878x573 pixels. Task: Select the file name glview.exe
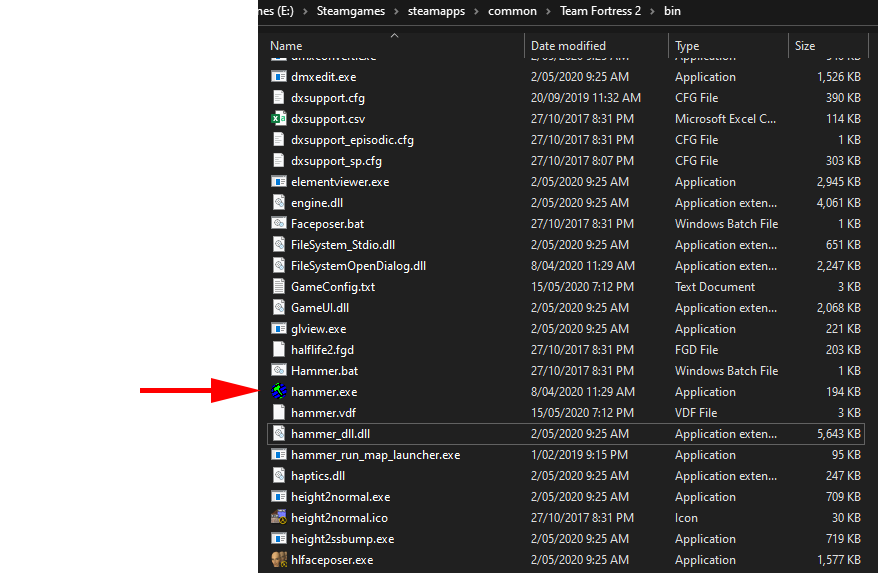coord(319,329)
